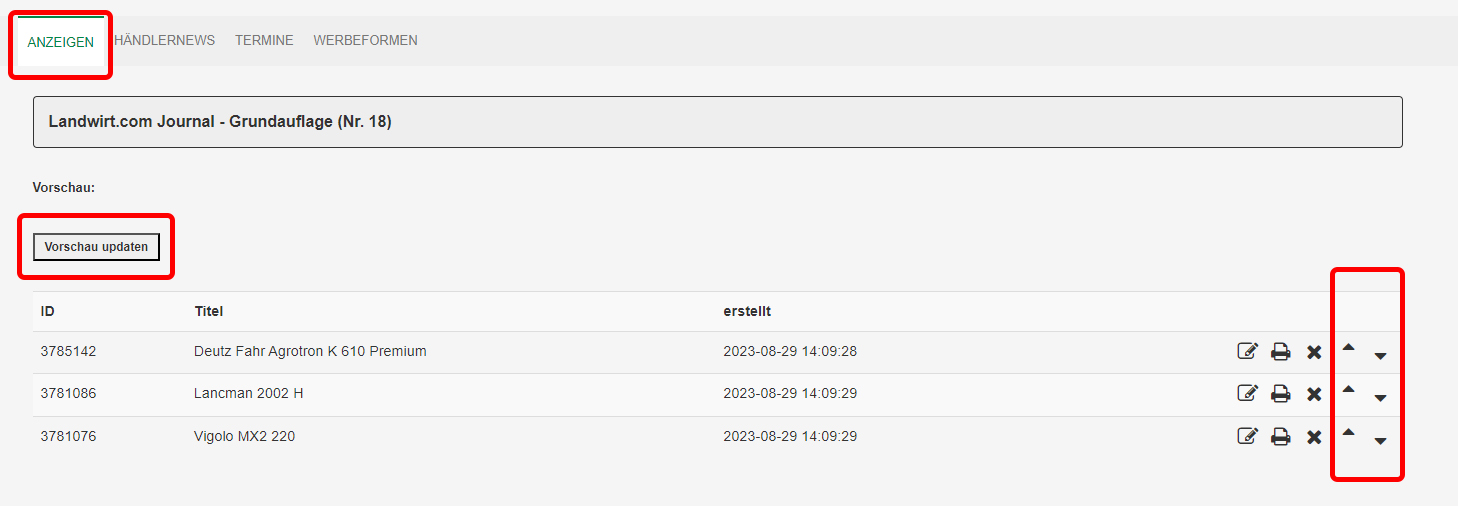Move Deutz Fahr Agrotron down
The width and height of the screenshot is (1458, 506).
(x=1381, y=356)
